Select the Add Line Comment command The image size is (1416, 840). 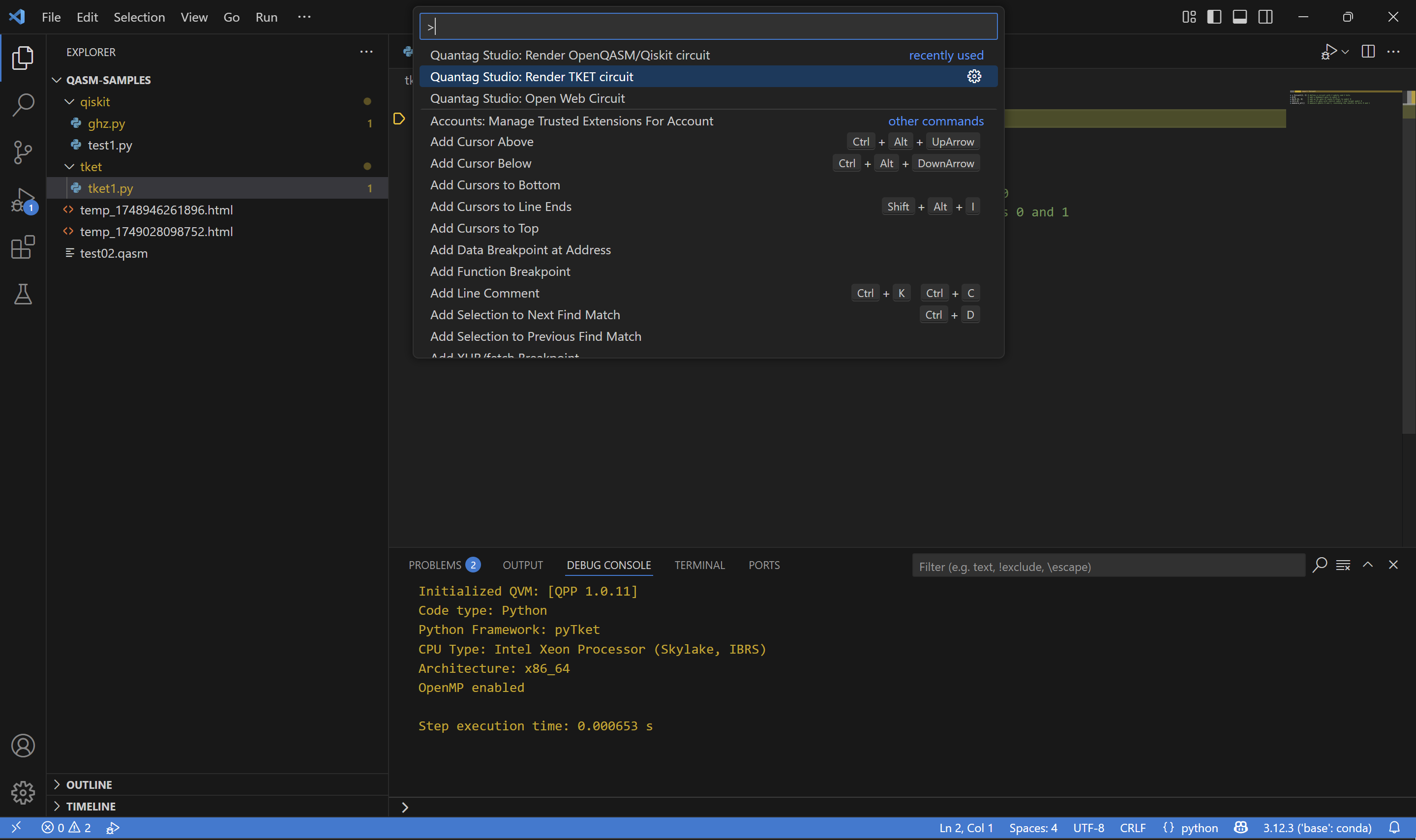point(484,293)
